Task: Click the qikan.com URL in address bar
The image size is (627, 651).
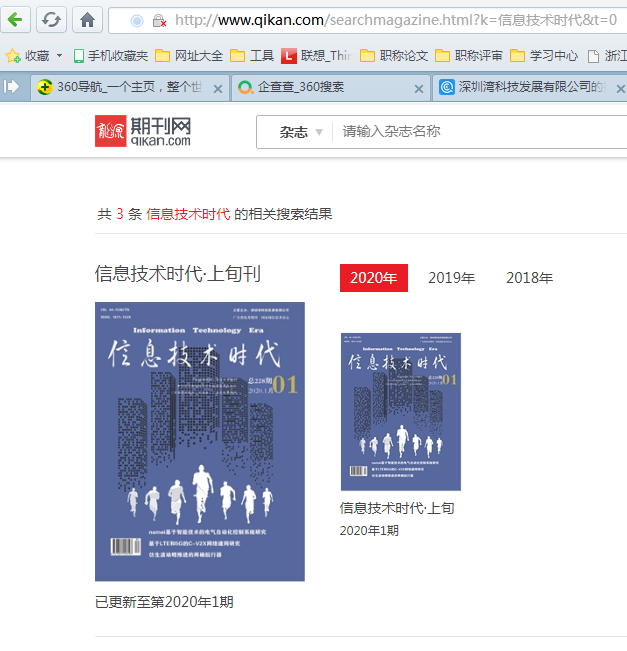Action: click(396, 20)
